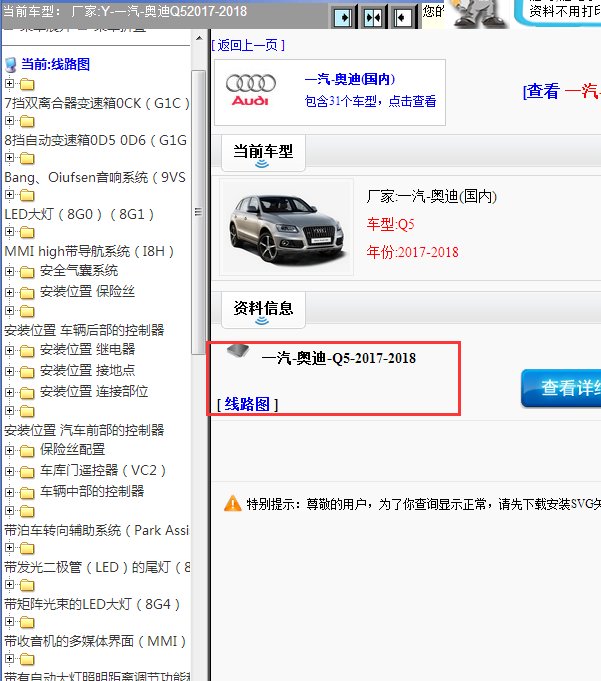Select 车辆中部的控制器 tree item

[x=92, y=492]
